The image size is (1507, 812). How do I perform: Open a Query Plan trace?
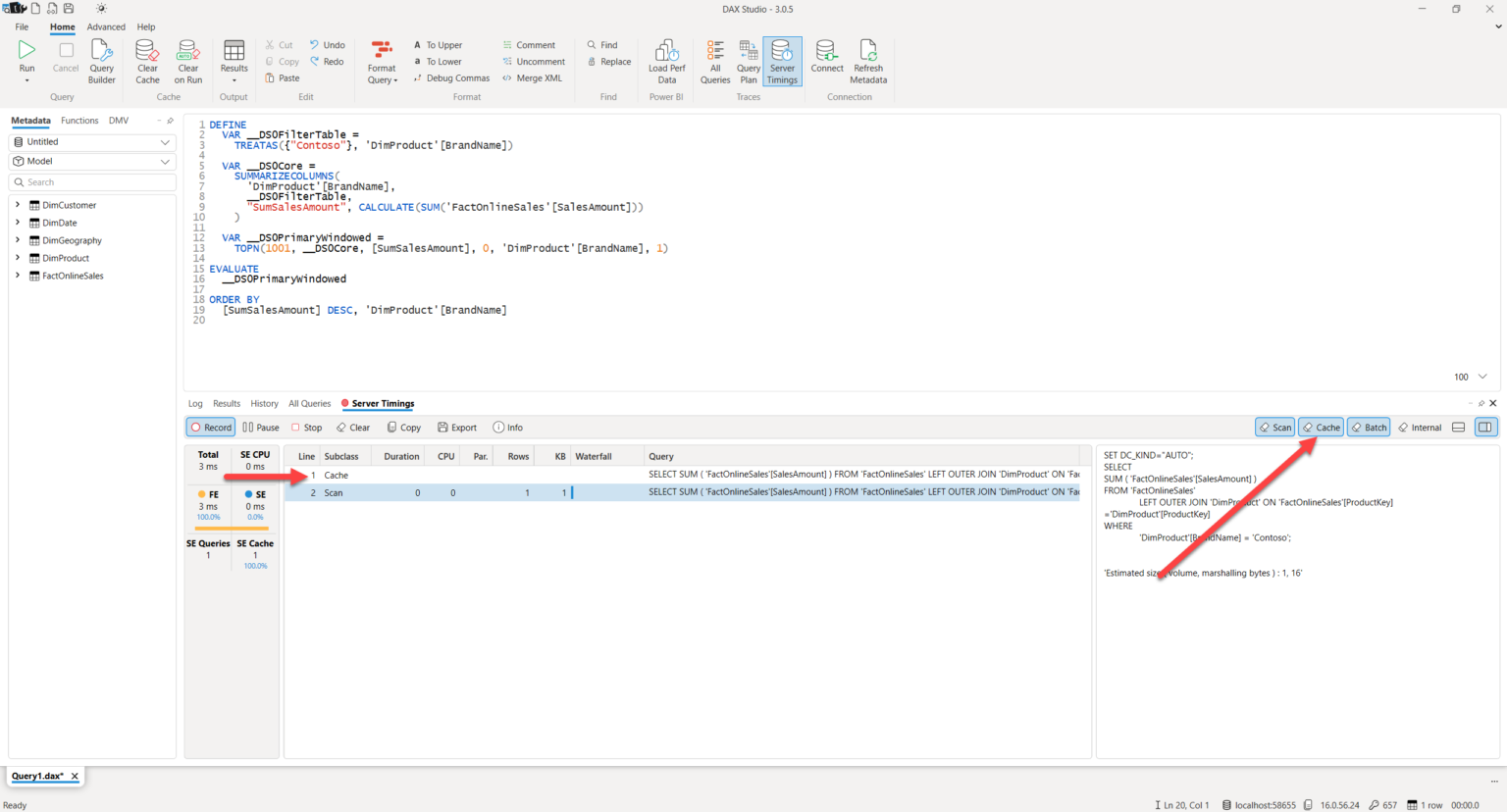pos(748,59)
